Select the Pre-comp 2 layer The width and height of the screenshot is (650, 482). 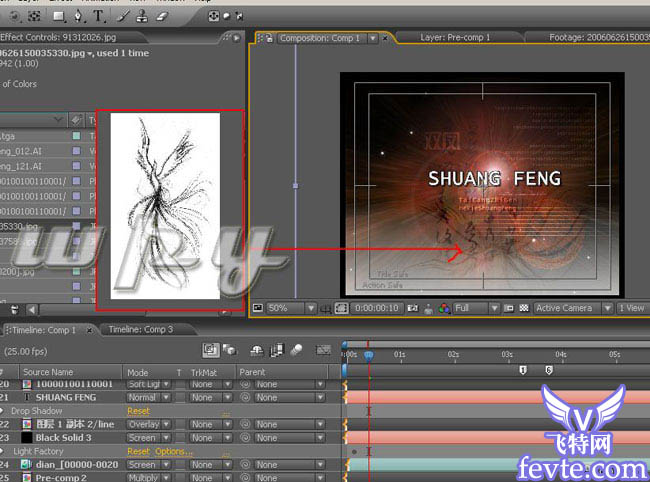[x=61, y=477]
